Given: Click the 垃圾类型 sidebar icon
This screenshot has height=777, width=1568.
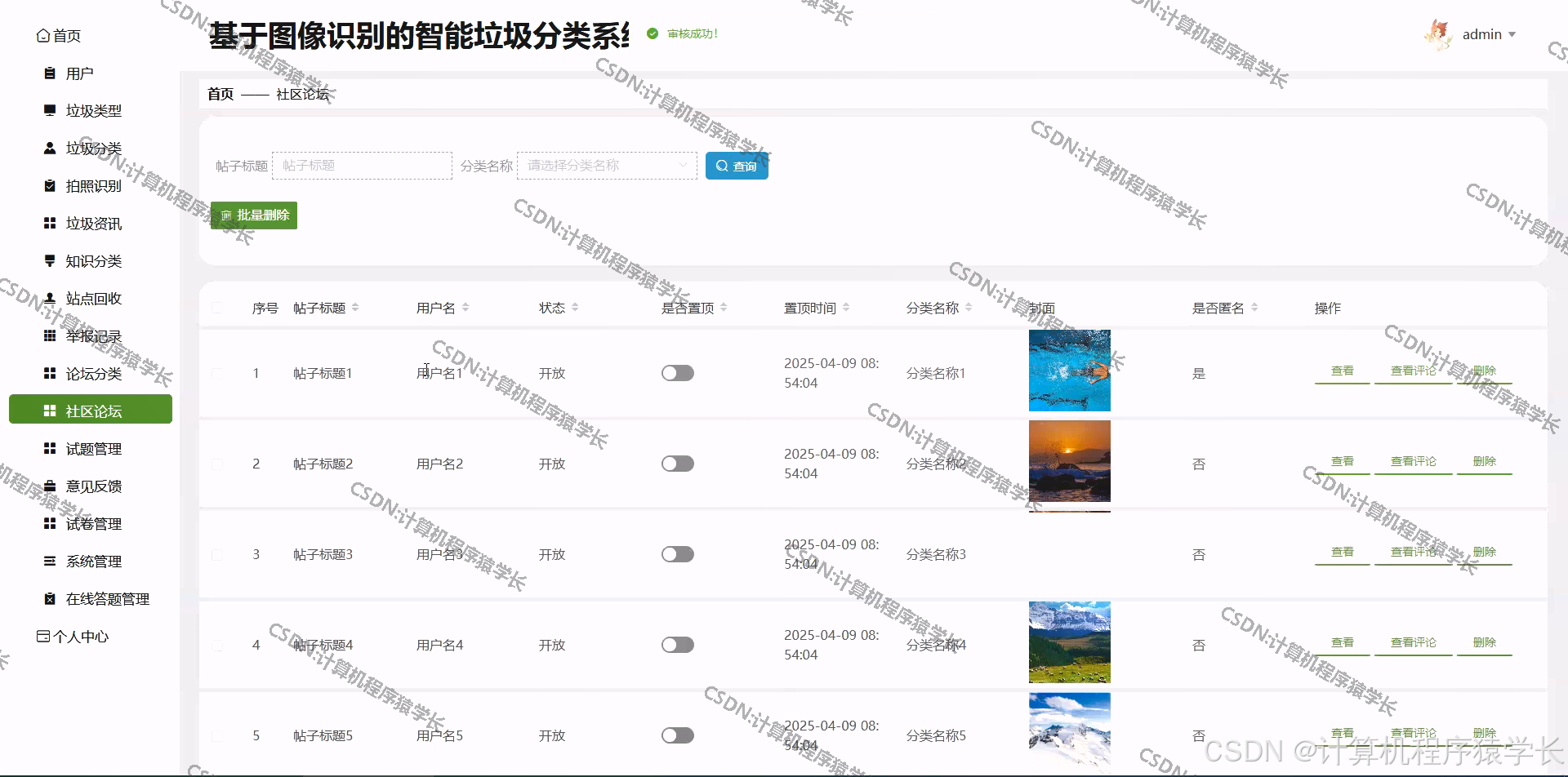Looking at the screenshot, I should click(50, 111).
